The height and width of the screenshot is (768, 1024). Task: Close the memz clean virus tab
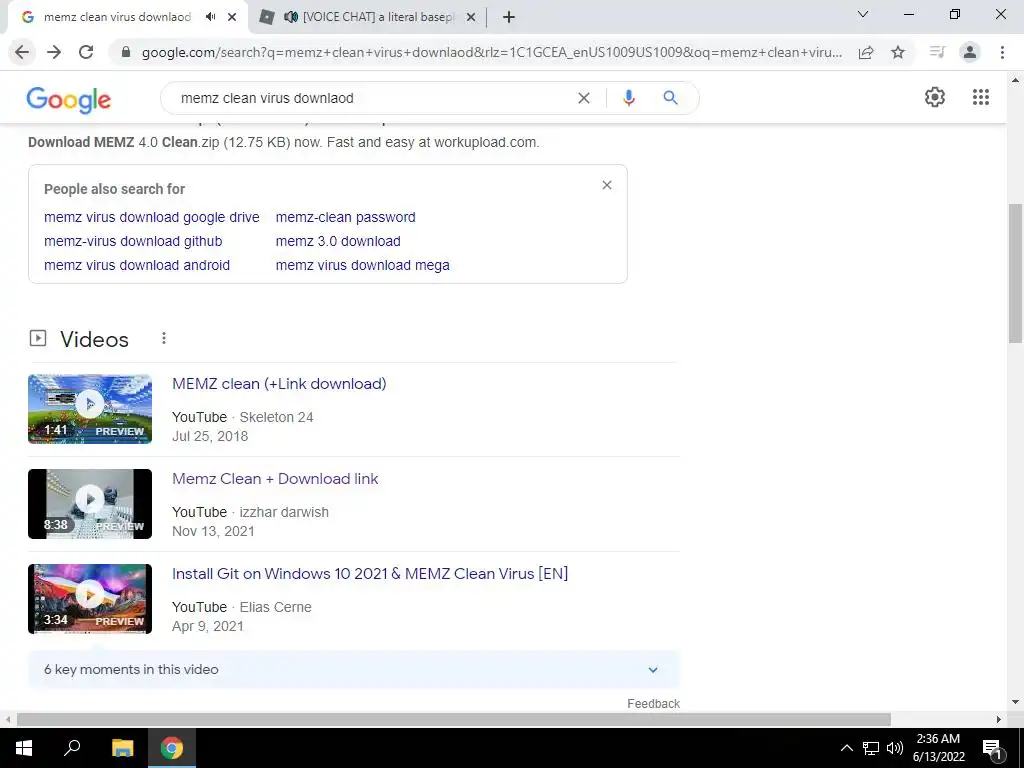[232, 17]
